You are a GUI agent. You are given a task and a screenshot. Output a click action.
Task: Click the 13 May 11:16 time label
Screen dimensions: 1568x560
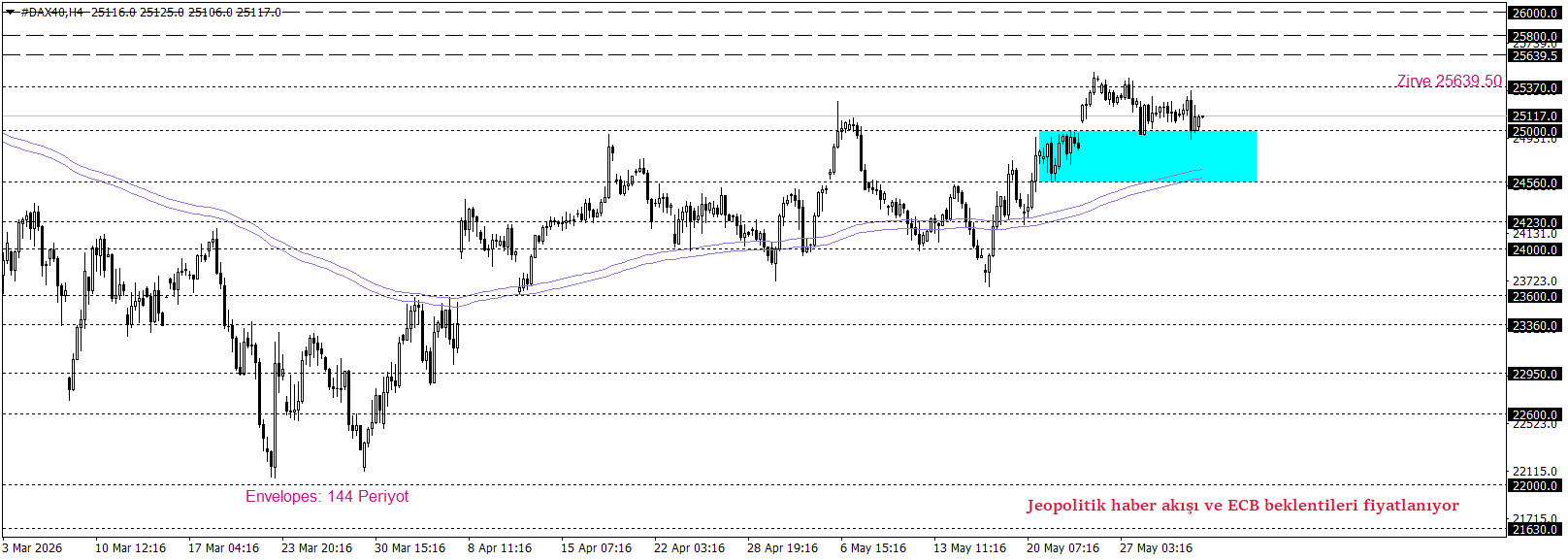click(969, 548)
